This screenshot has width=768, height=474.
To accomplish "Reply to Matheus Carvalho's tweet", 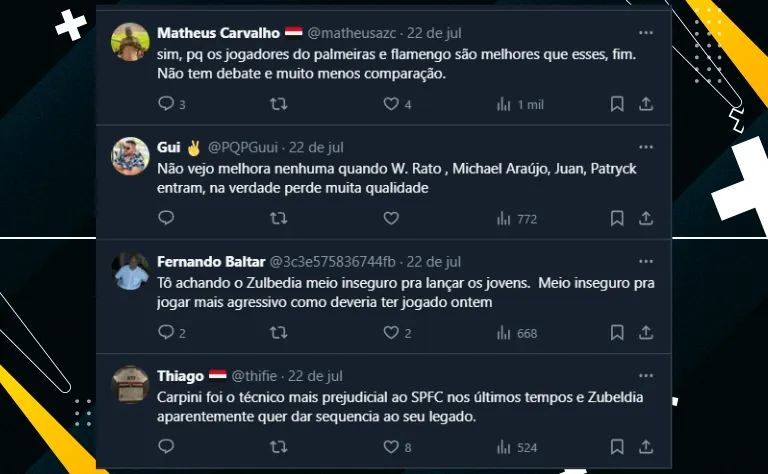I will pos(166,104).
